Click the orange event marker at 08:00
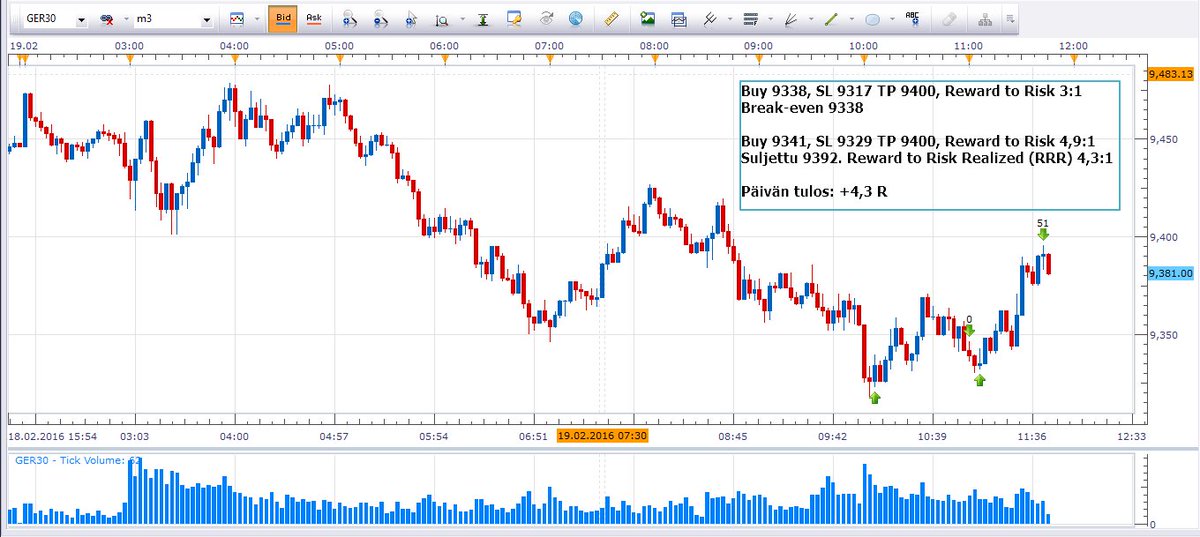1200x537 pixels. 654,59
